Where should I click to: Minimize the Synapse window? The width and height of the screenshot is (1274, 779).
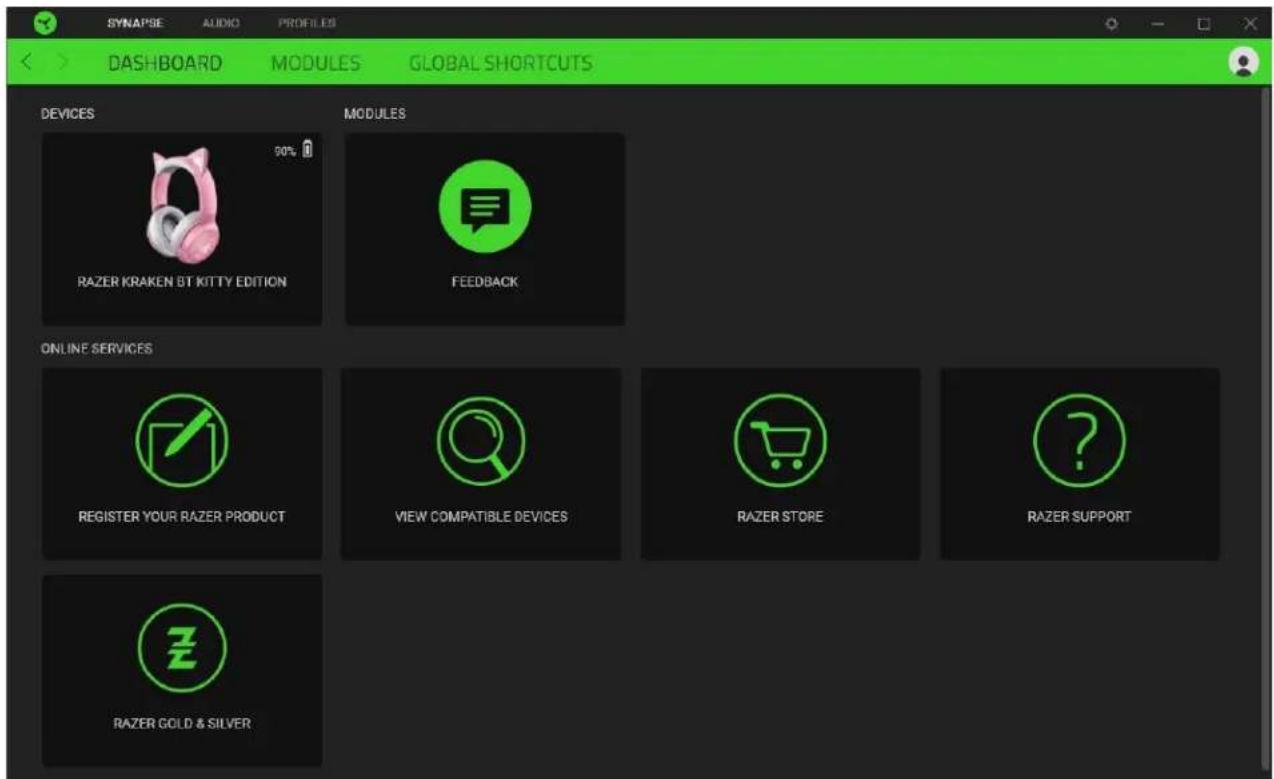pyautogui.click(x=1158, y=23)
